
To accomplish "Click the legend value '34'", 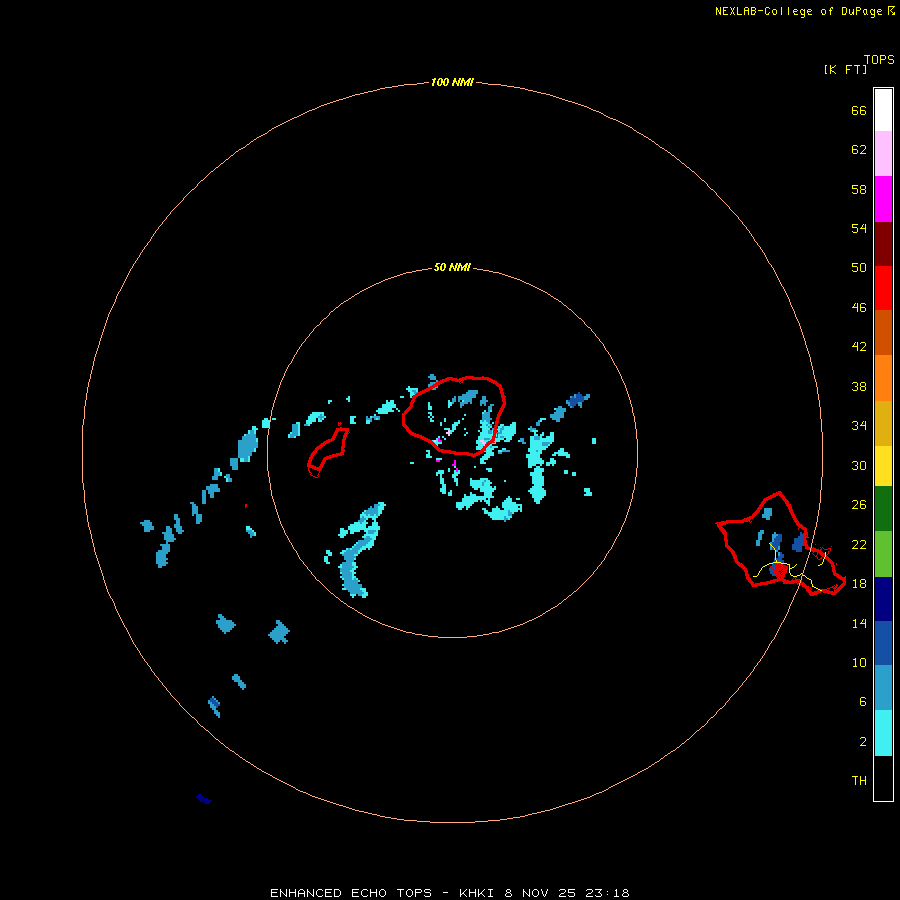I will point(859,425).
